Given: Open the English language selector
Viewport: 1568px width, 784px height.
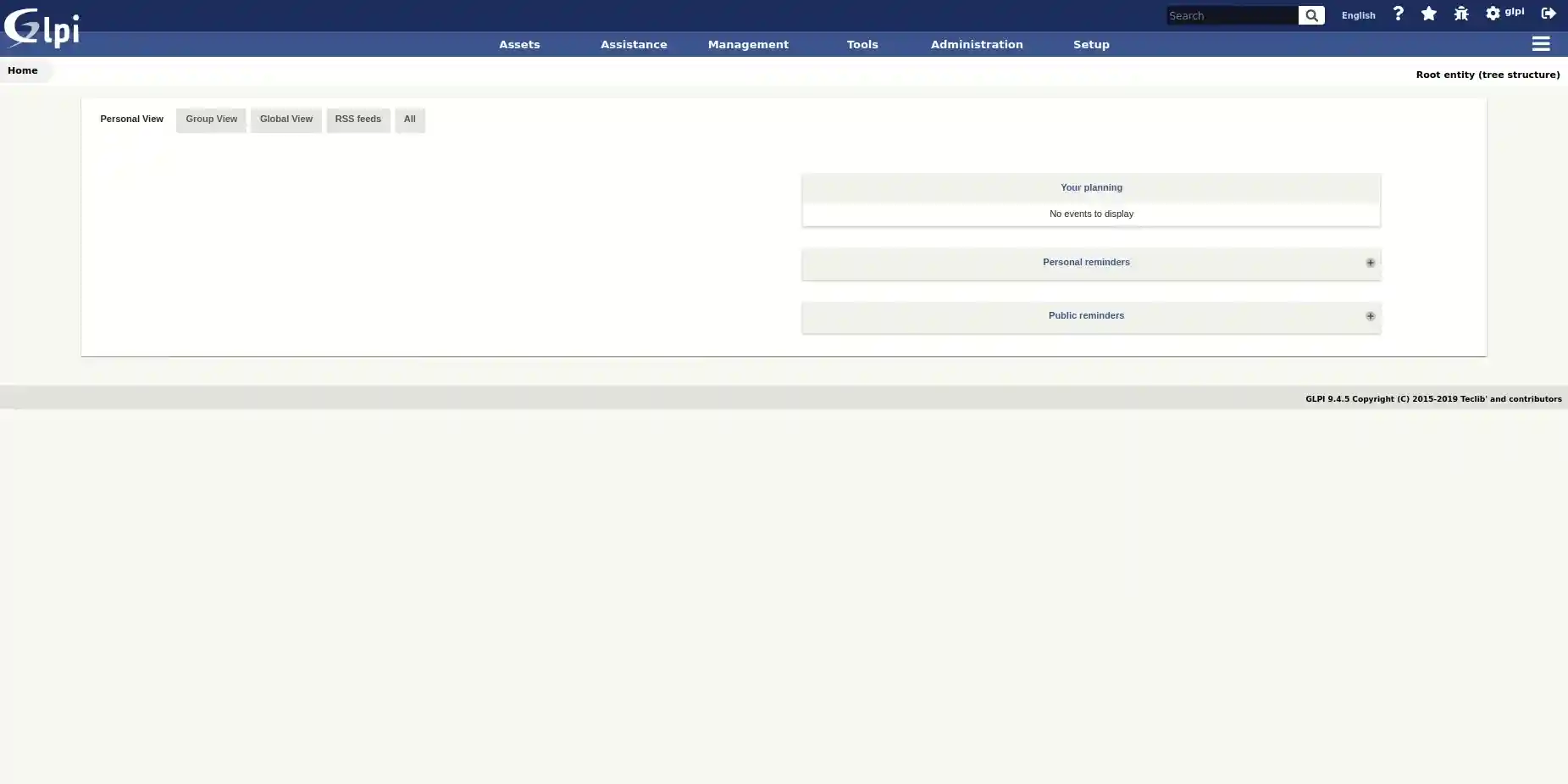Looking at the screenshot, I should (1358, 15).
